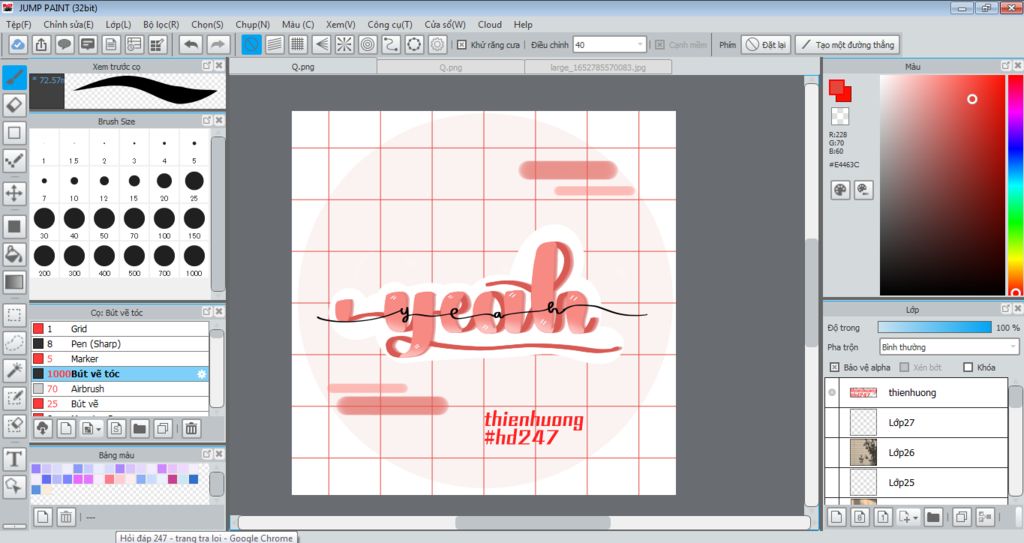Enable the grid (crisscross) snap guide
This screenshot has width=1024, height=543.
298,44
